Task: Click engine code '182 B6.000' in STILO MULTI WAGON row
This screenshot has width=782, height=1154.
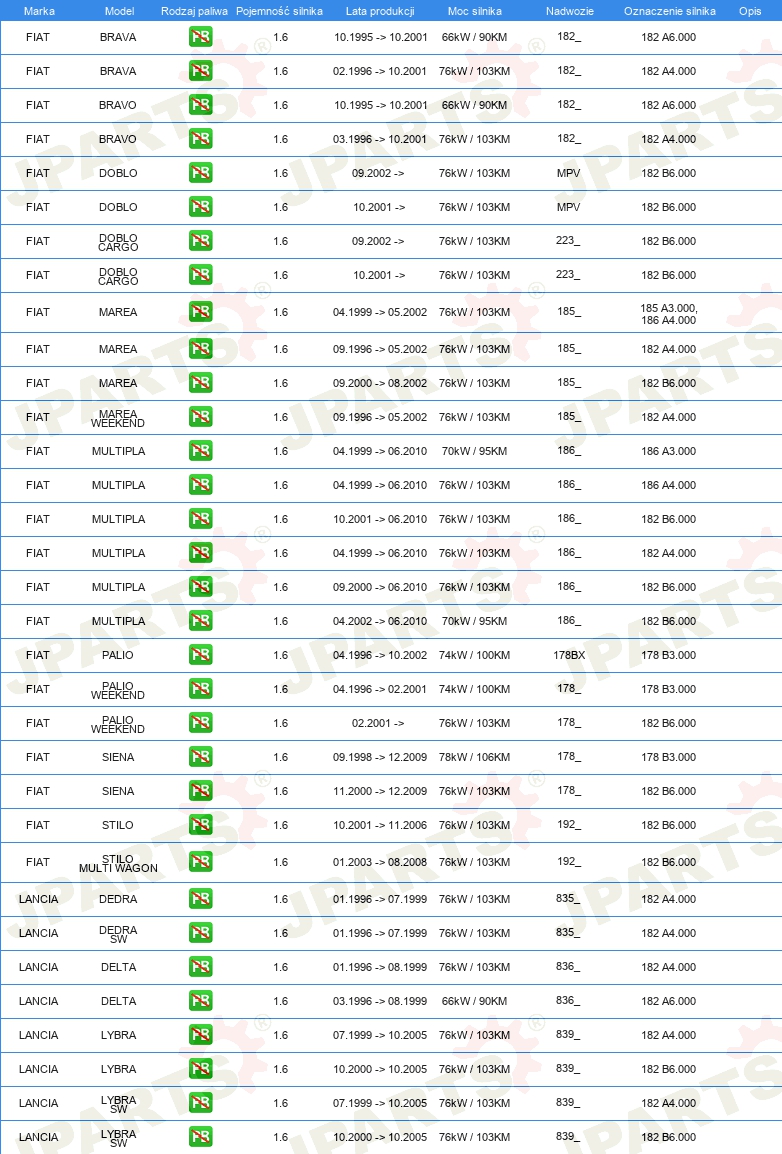Action: click(669, 862)
